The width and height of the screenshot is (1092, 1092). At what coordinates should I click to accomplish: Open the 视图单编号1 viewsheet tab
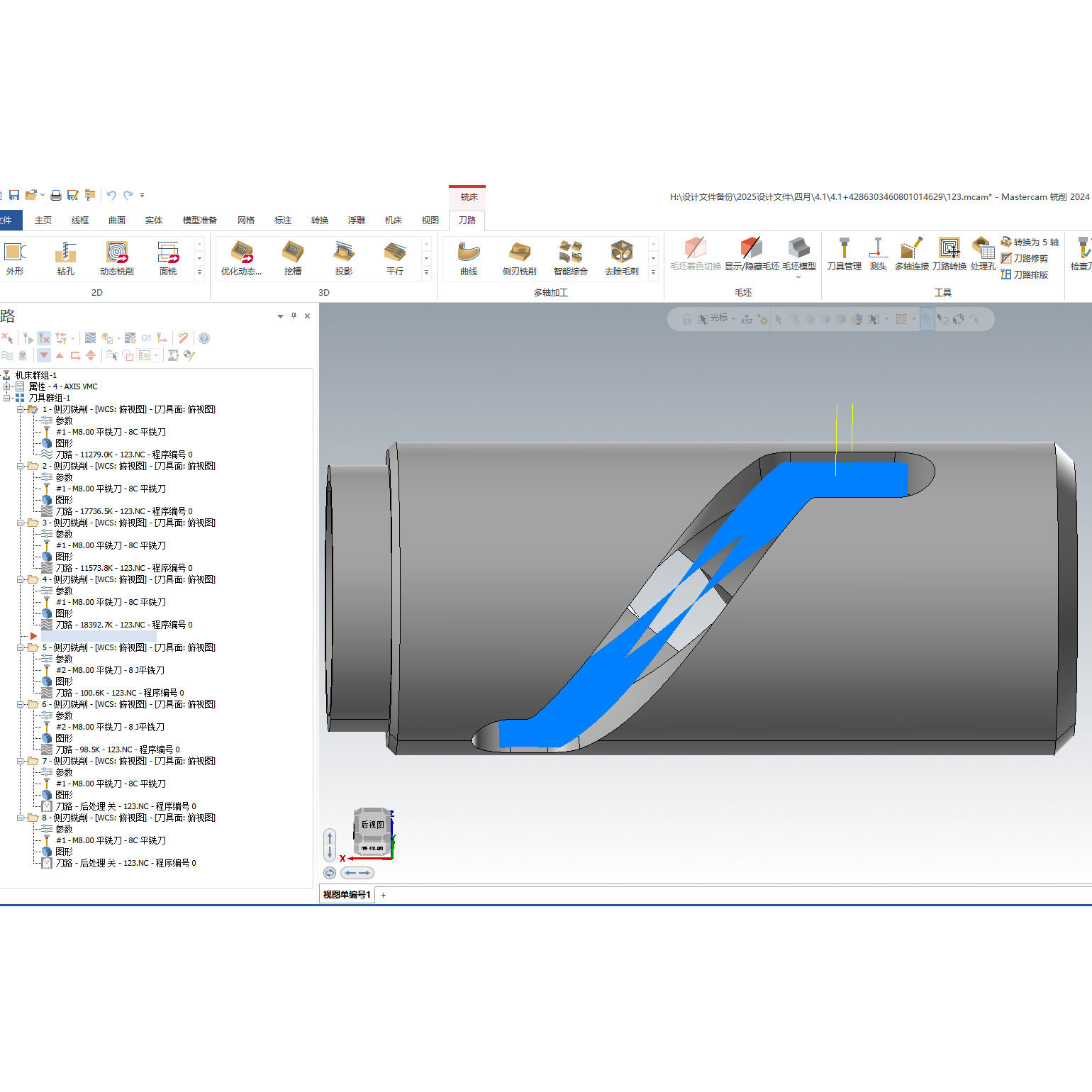(x=347, y=895)
